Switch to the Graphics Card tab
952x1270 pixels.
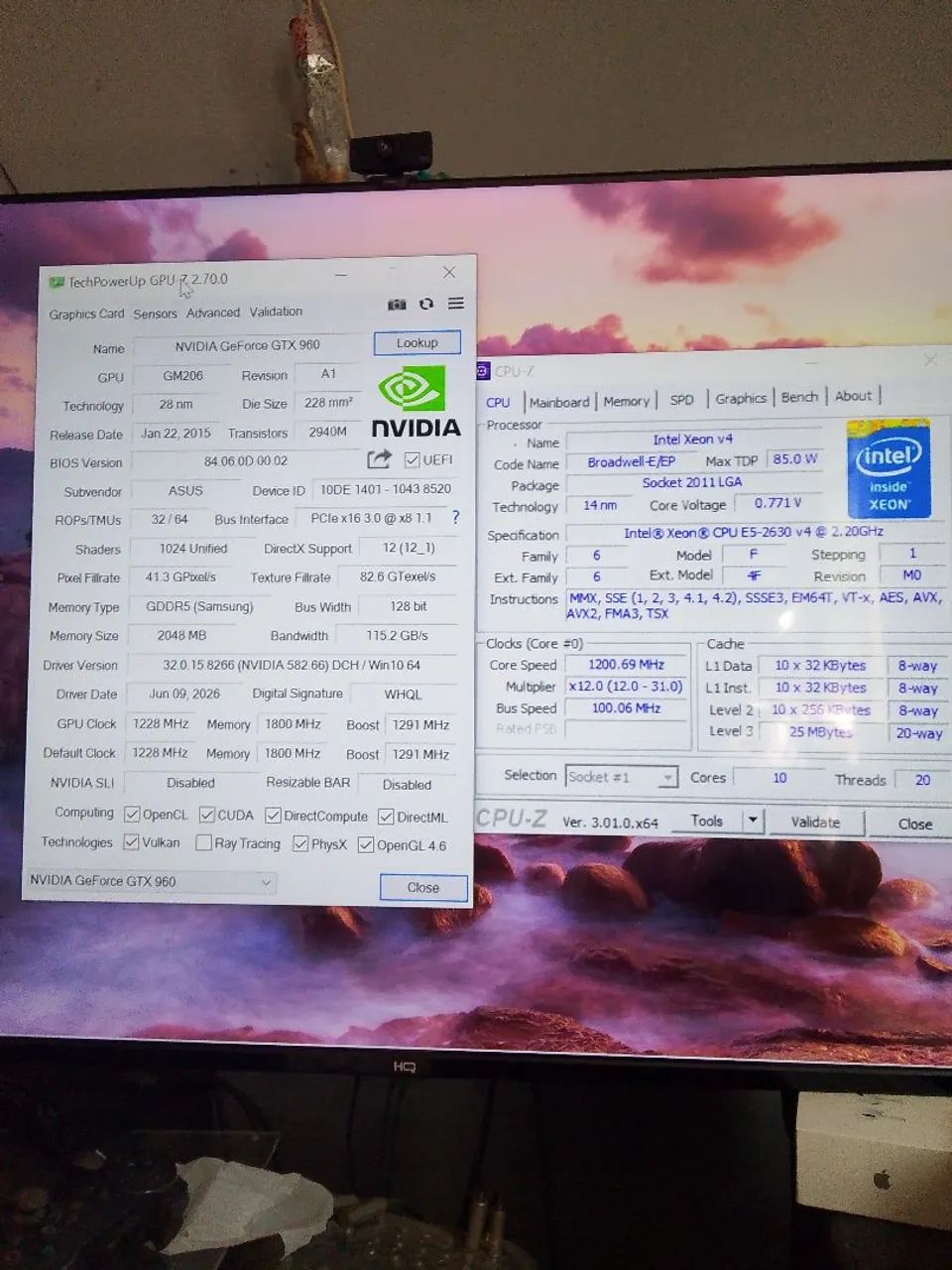87,314
